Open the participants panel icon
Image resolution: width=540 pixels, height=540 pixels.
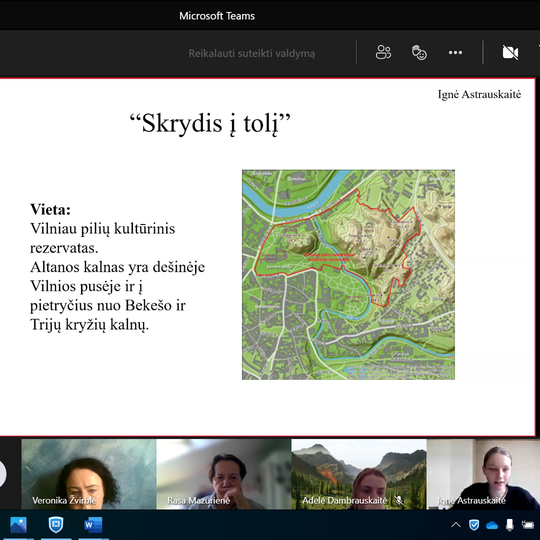point(383,53)
